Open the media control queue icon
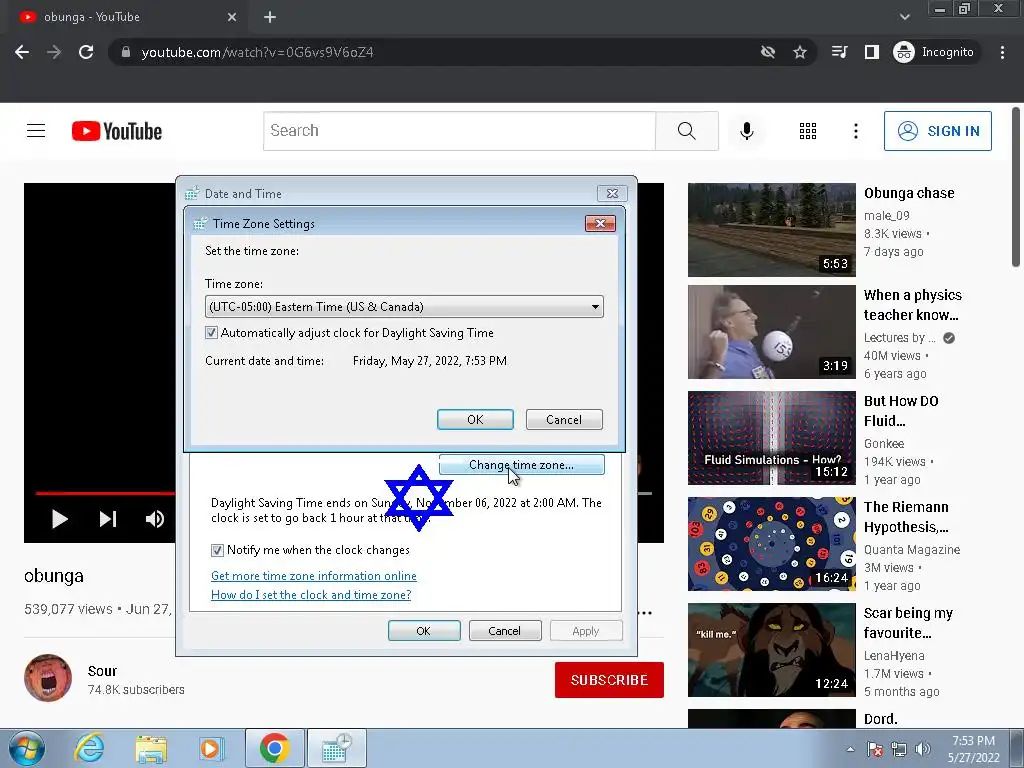This screenshot has height=768, width=1024. [x=840, y=52]
